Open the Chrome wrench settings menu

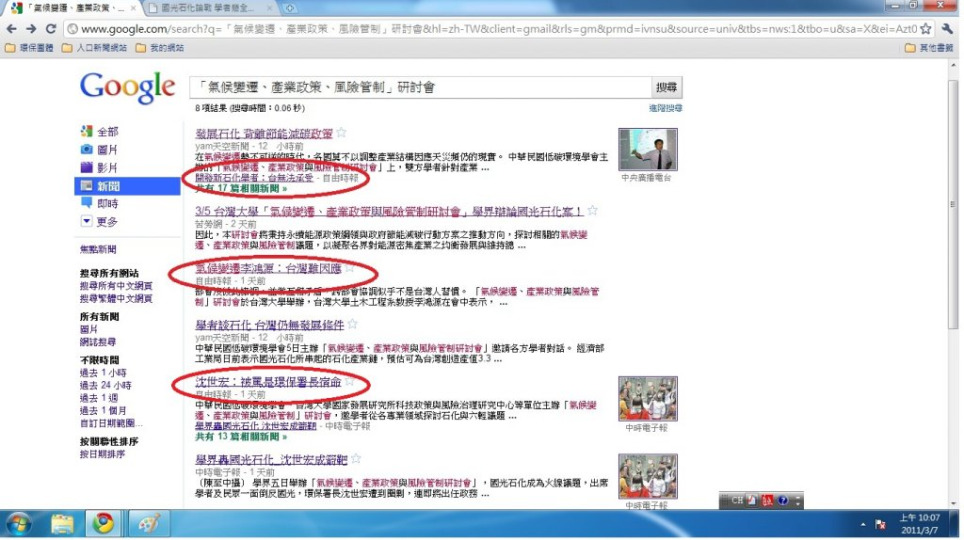[947, 29]
